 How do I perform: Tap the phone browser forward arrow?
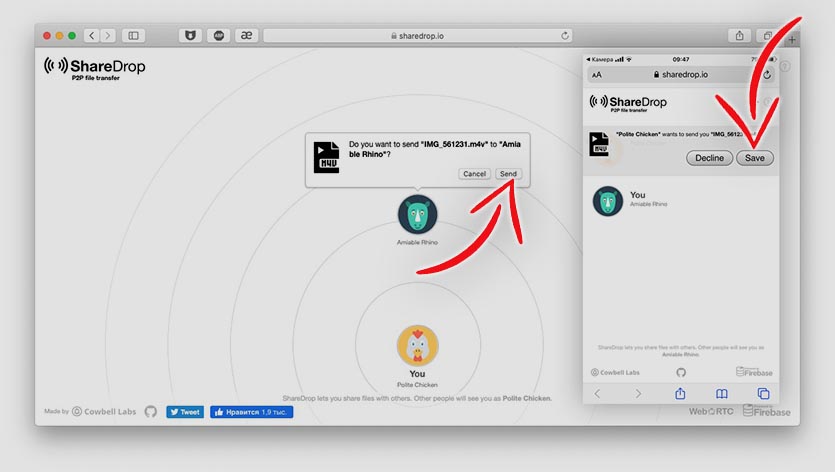coord(638,394)
